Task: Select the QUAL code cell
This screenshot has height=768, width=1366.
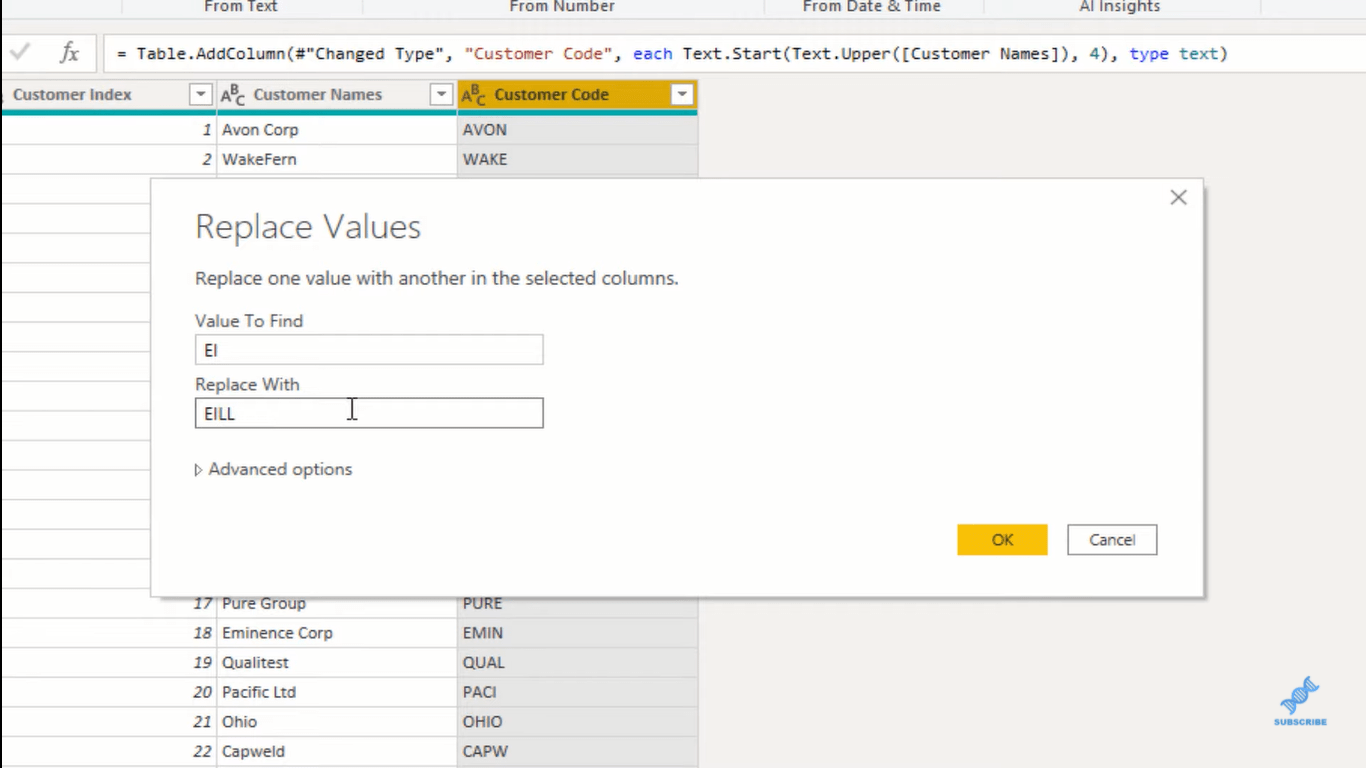Action: 577,662
